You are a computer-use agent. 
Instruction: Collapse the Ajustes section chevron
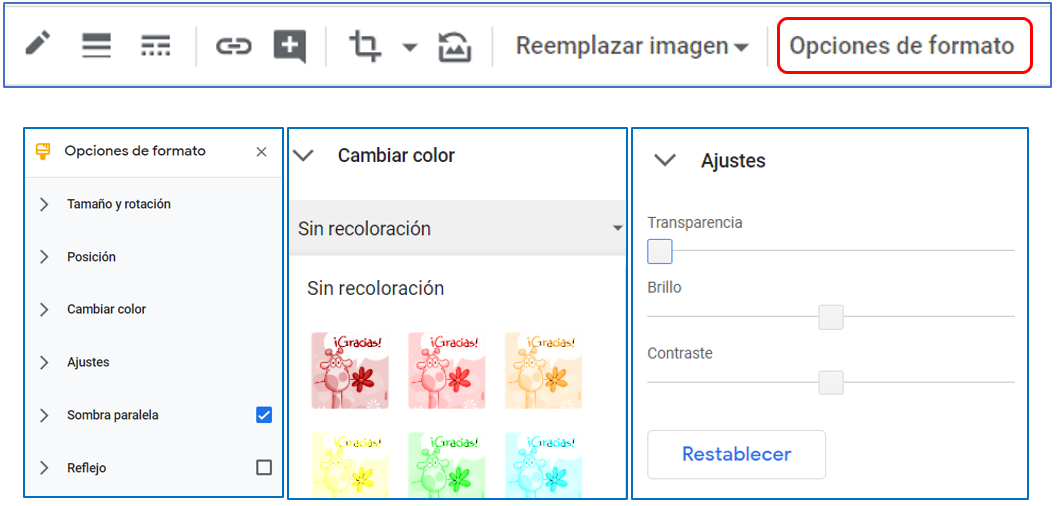point(664,161)
